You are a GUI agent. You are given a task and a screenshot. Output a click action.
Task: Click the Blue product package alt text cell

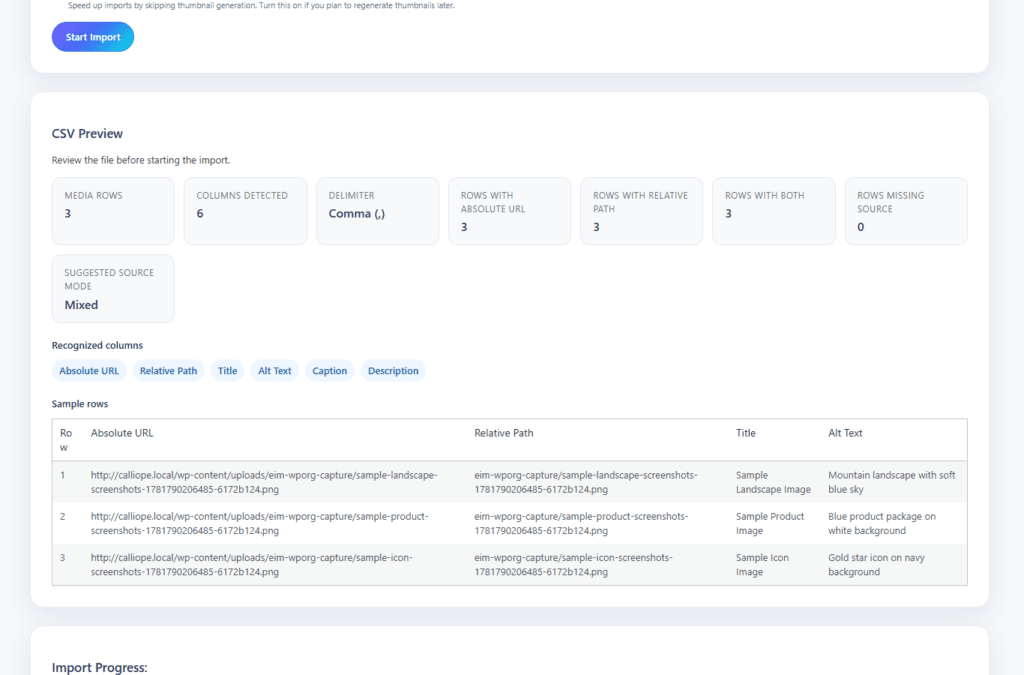coord(882,524)
